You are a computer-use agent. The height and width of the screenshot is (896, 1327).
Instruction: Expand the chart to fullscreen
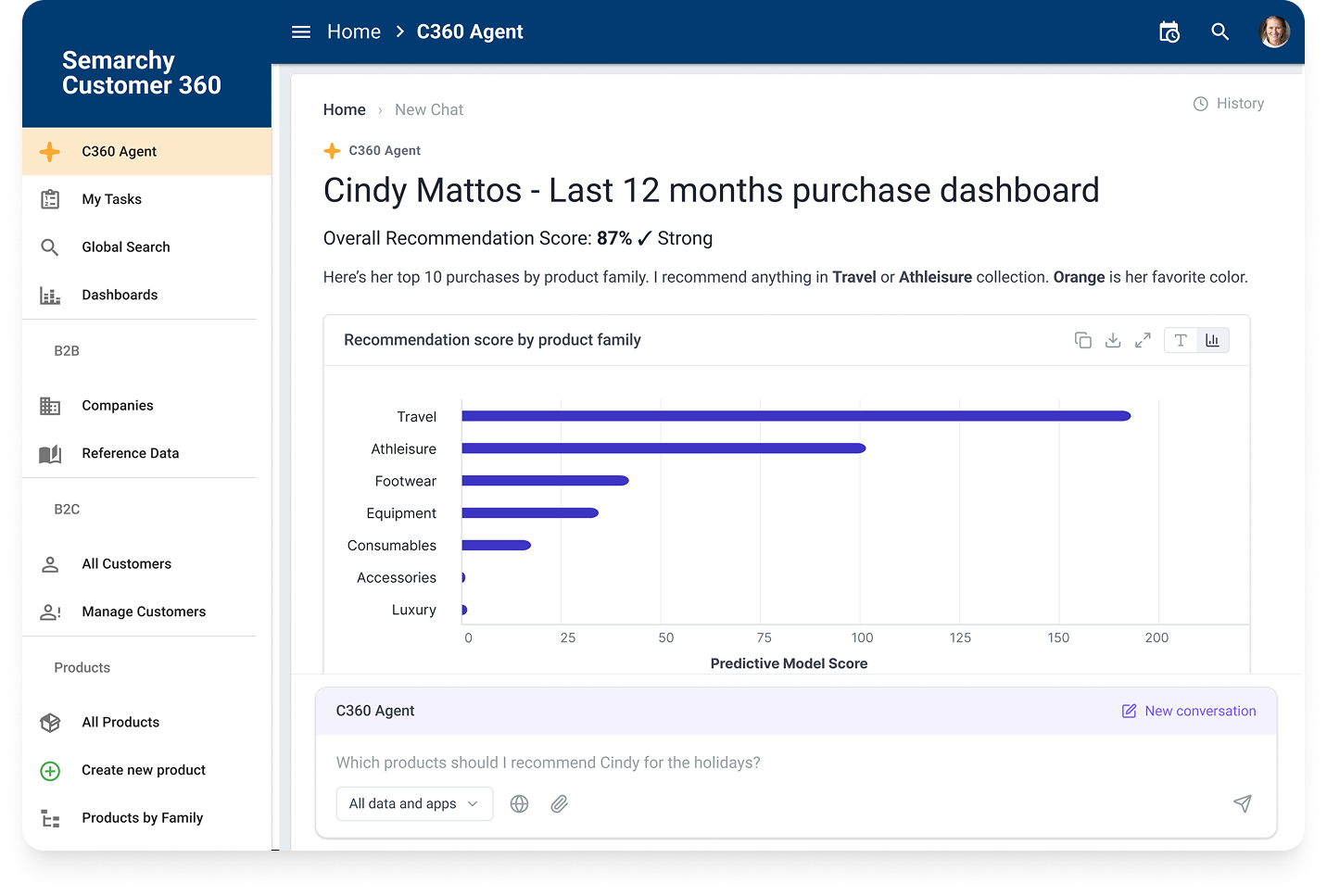pyautogui.click(x=1143, y=340)
